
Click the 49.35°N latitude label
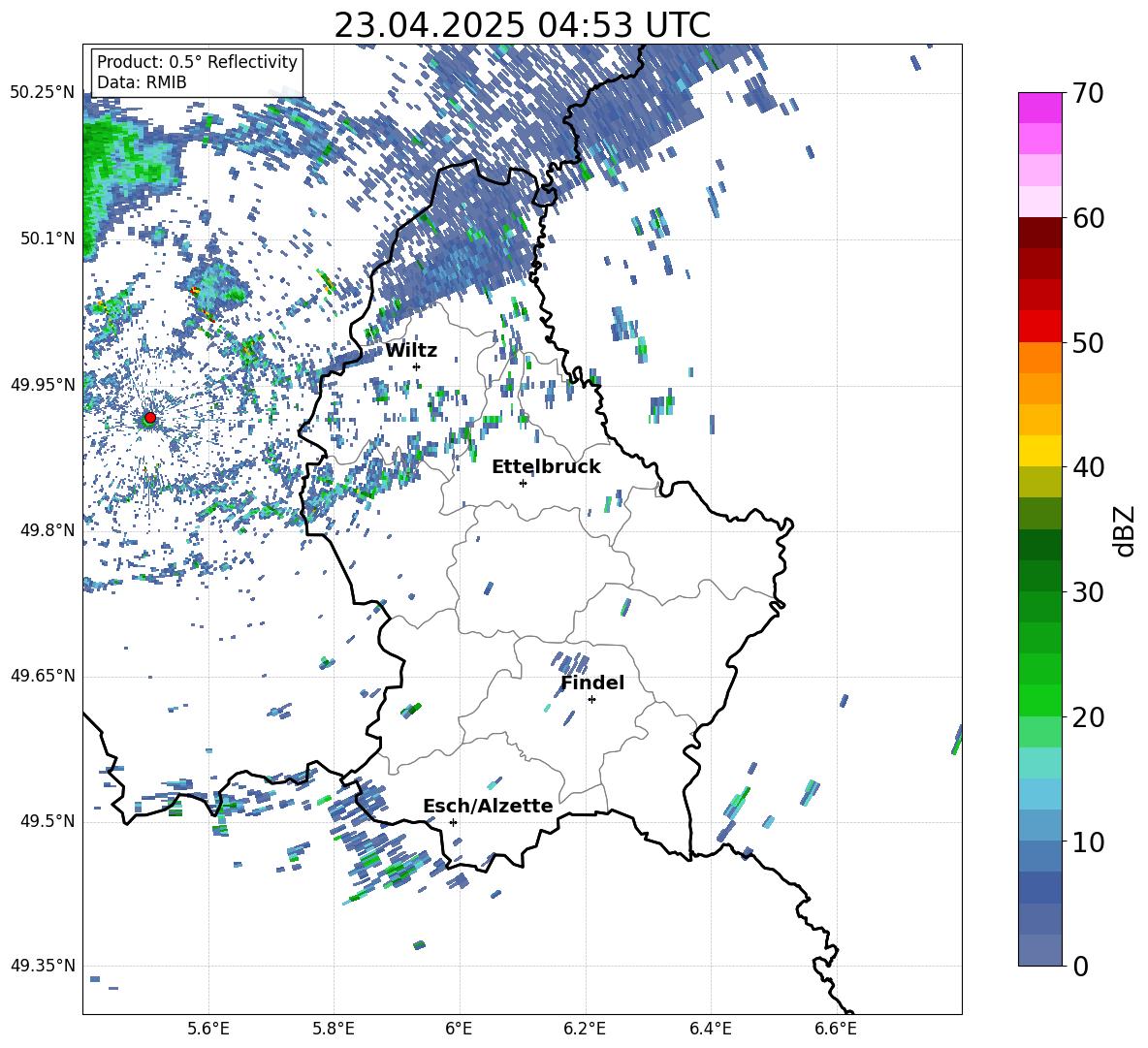click(x=43, y=966)
